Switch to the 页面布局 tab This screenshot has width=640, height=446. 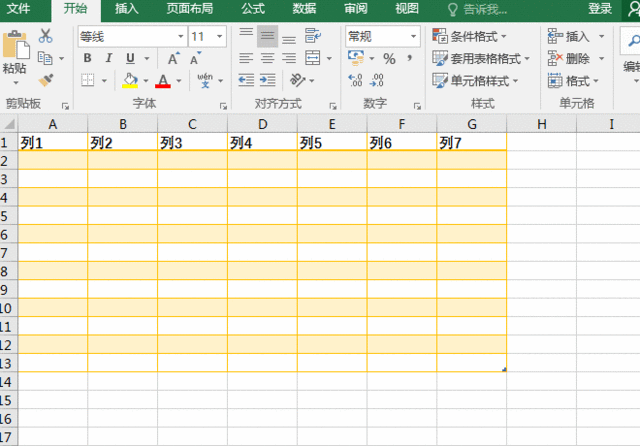coord(189,9)
